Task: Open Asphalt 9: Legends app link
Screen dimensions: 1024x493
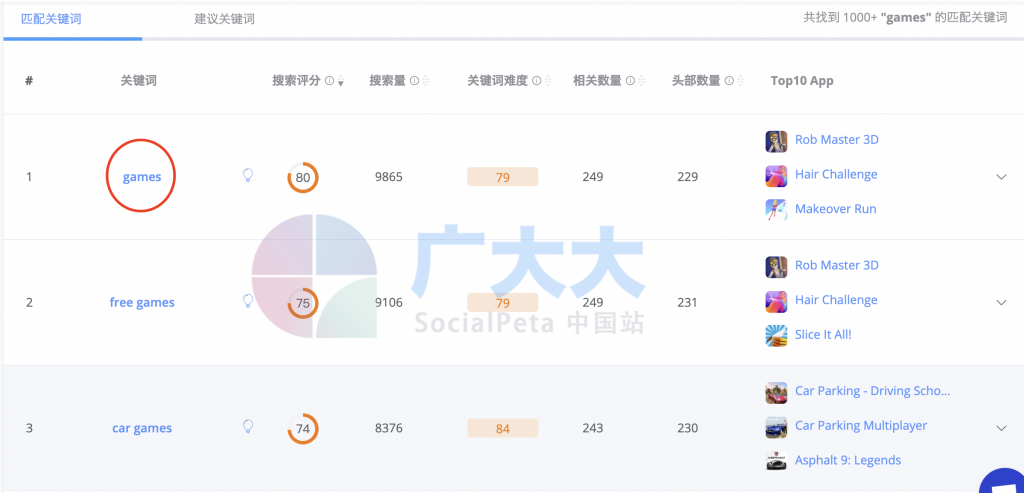Action: [848, 460]
